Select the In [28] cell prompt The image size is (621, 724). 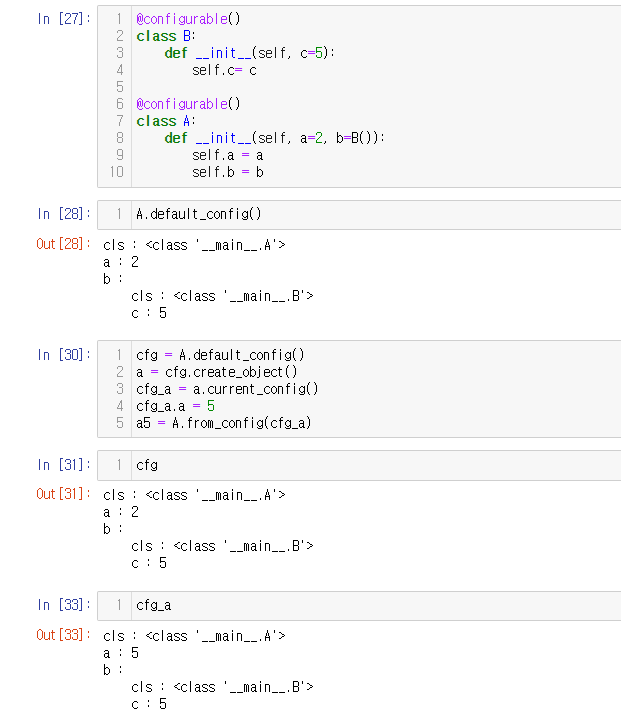point(64,214)
